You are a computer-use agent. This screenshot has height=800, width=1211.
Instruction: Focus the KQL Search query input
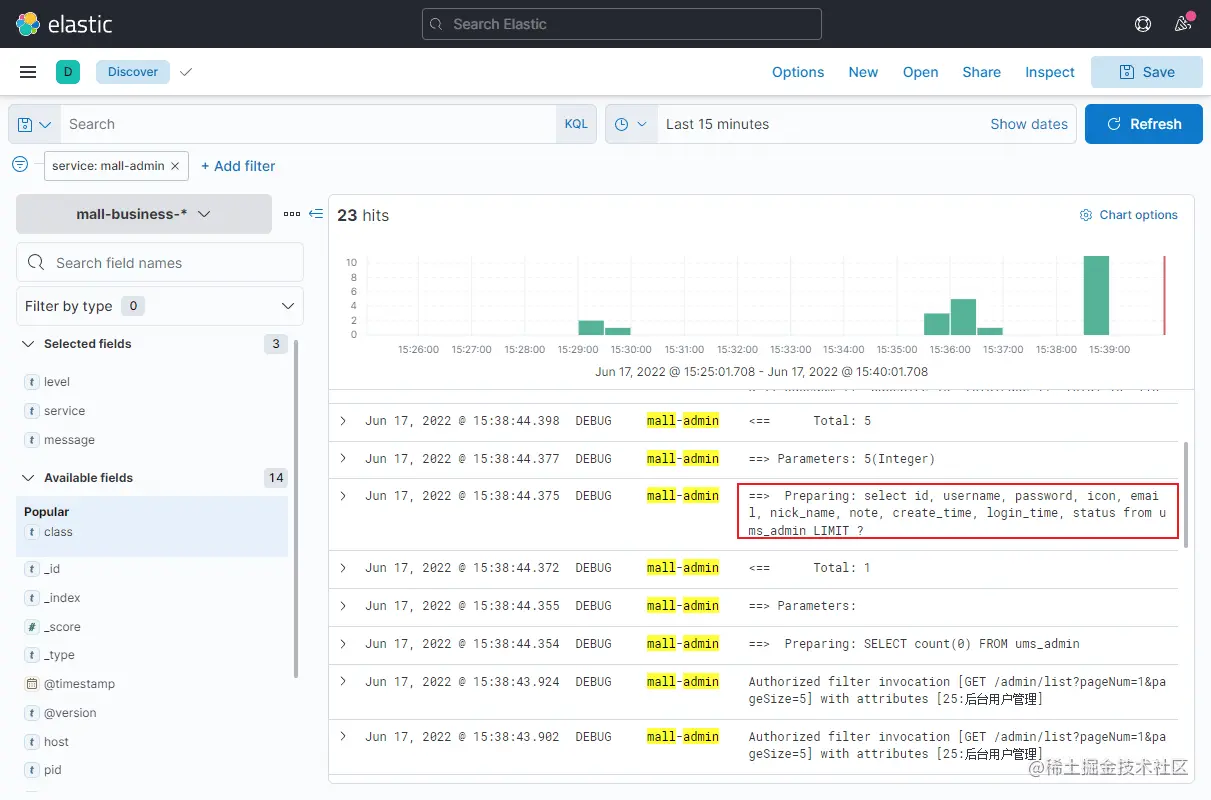click(308, 124)
